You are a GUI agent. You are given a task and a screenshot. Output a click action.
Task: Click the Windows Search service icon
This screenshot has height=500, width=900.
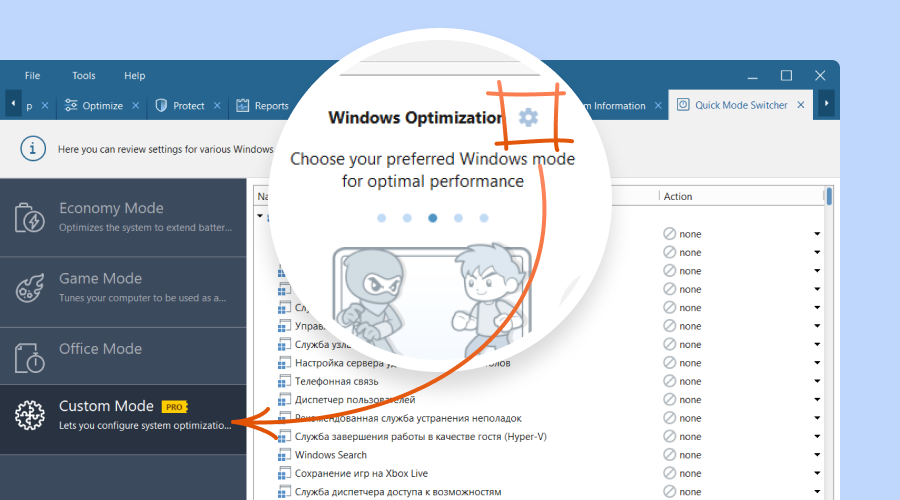[x=284, y=455]
